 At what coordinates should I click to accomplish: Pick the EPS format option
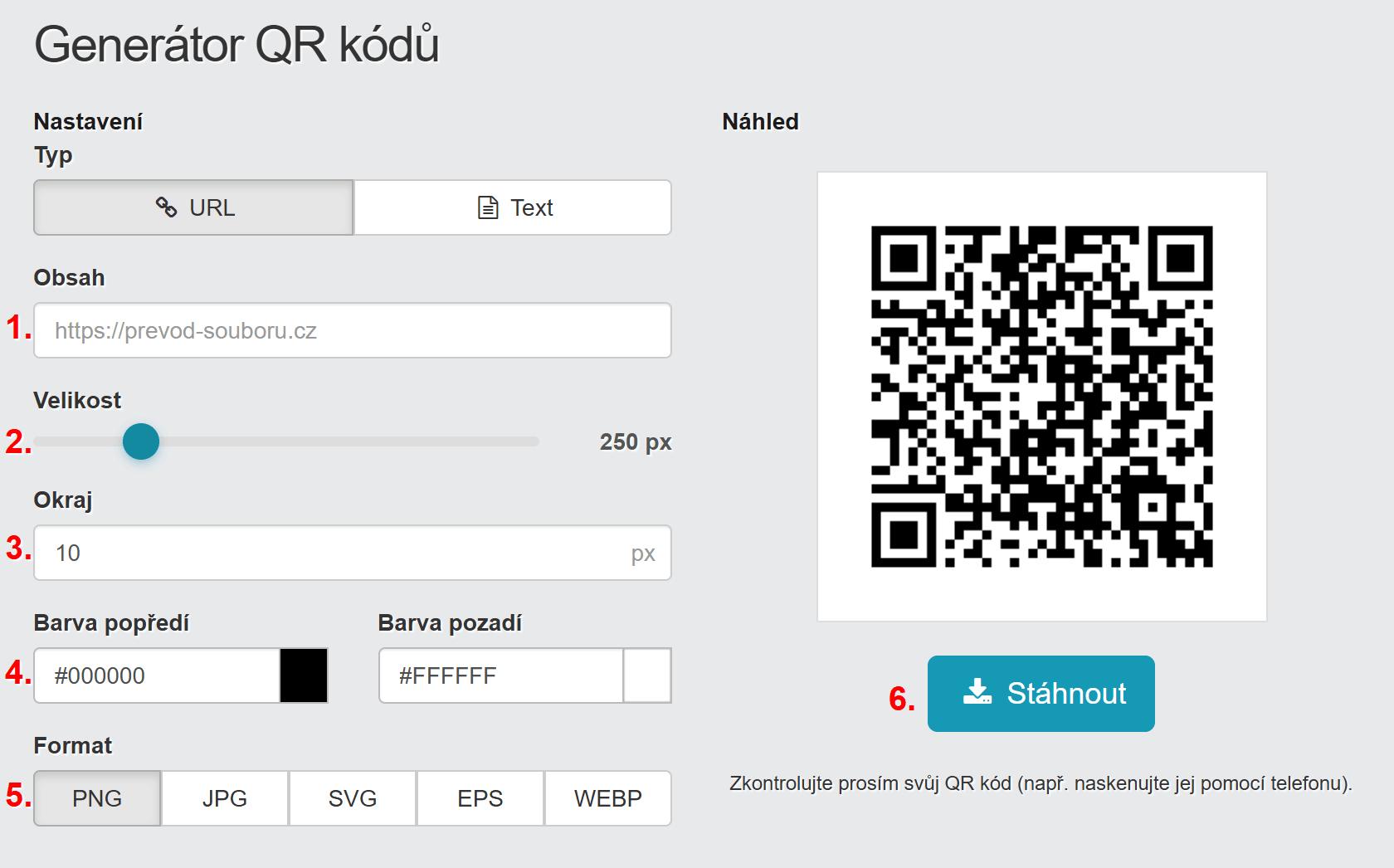pyautogui.click(x=480, y=798)
